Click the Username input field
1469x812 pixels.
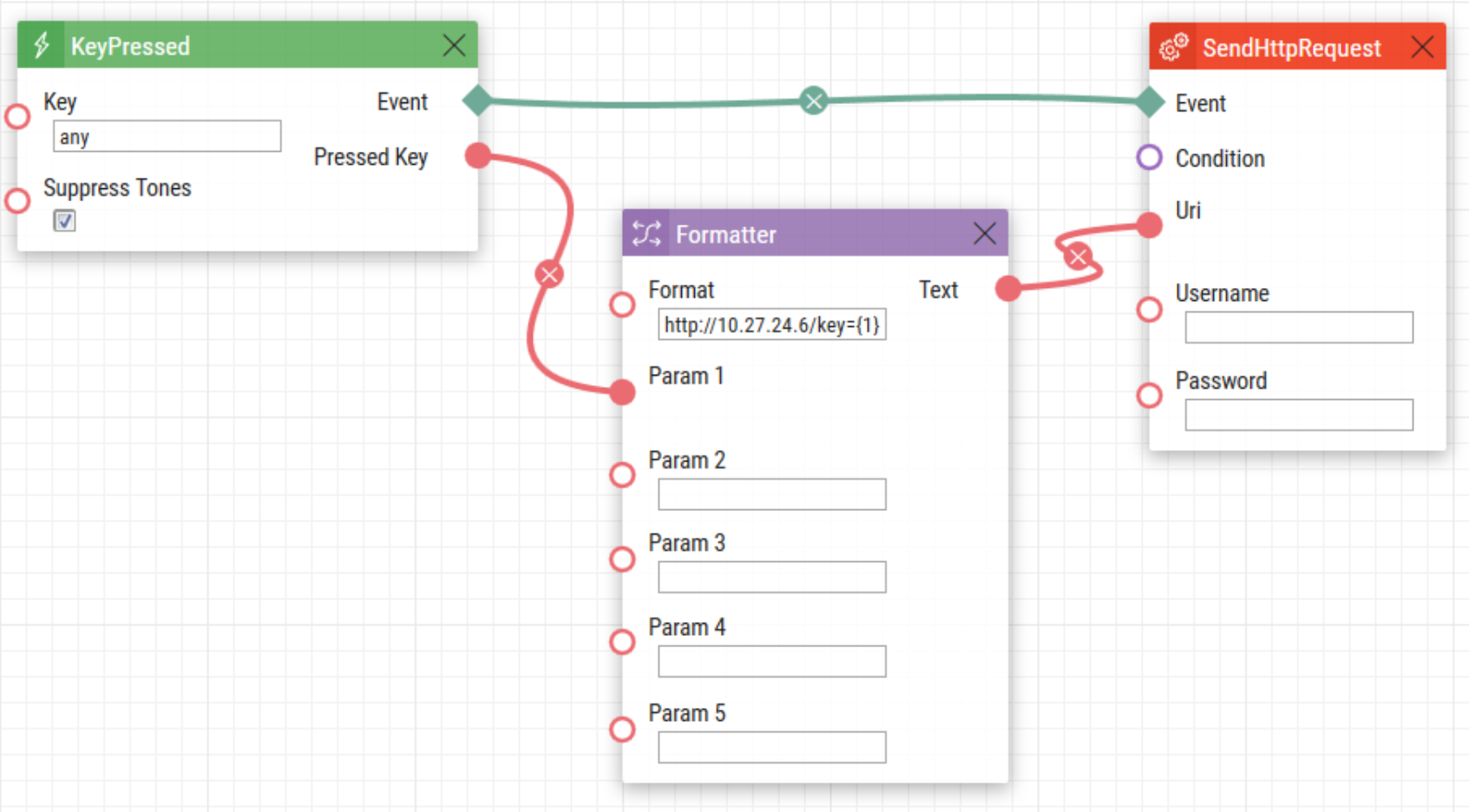pyautogui.click(x=1297, y=327)
